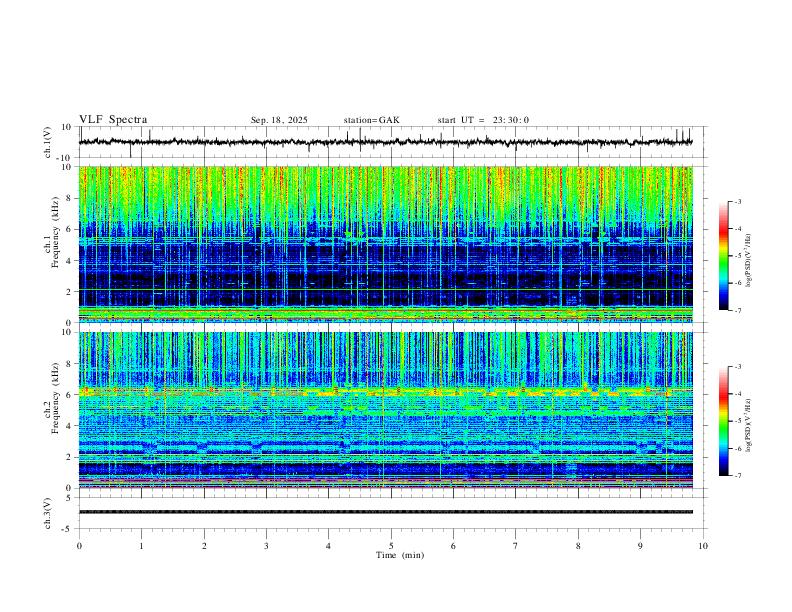The height and width of the screenshot is (612, 792).
Task: Click the ch.1 "Frequency (kHz)" axis label
Action: (x=55, y=232)
